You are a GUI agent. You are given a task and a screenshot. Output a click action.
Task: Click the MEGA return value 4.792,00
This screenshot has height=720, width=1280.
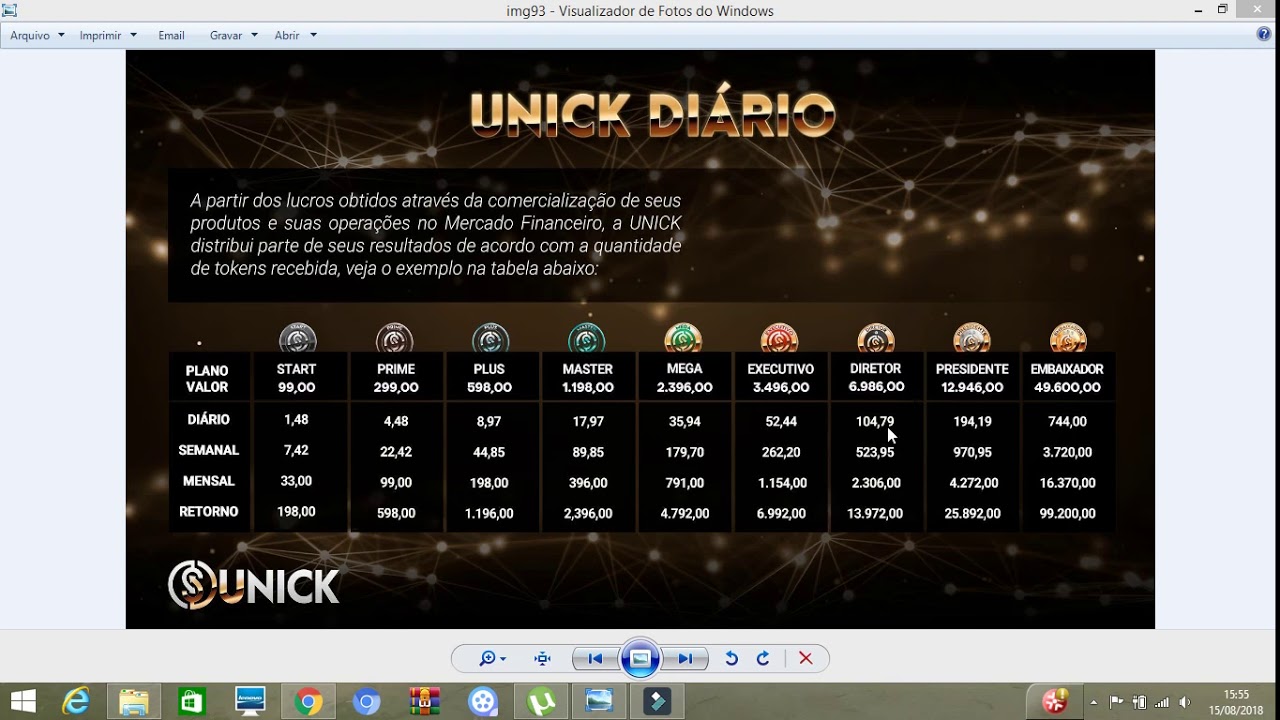coord(684,514)
